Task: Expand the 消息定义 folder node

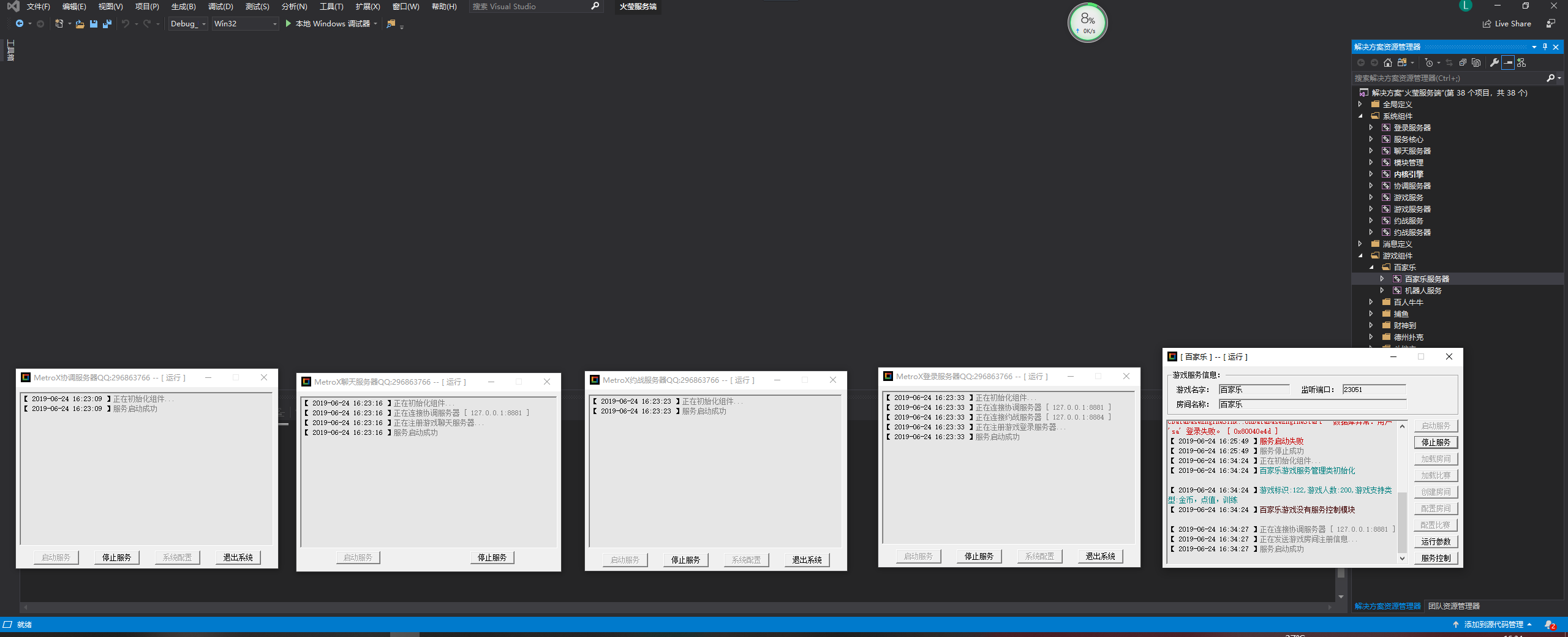Action: (1360, 244)
